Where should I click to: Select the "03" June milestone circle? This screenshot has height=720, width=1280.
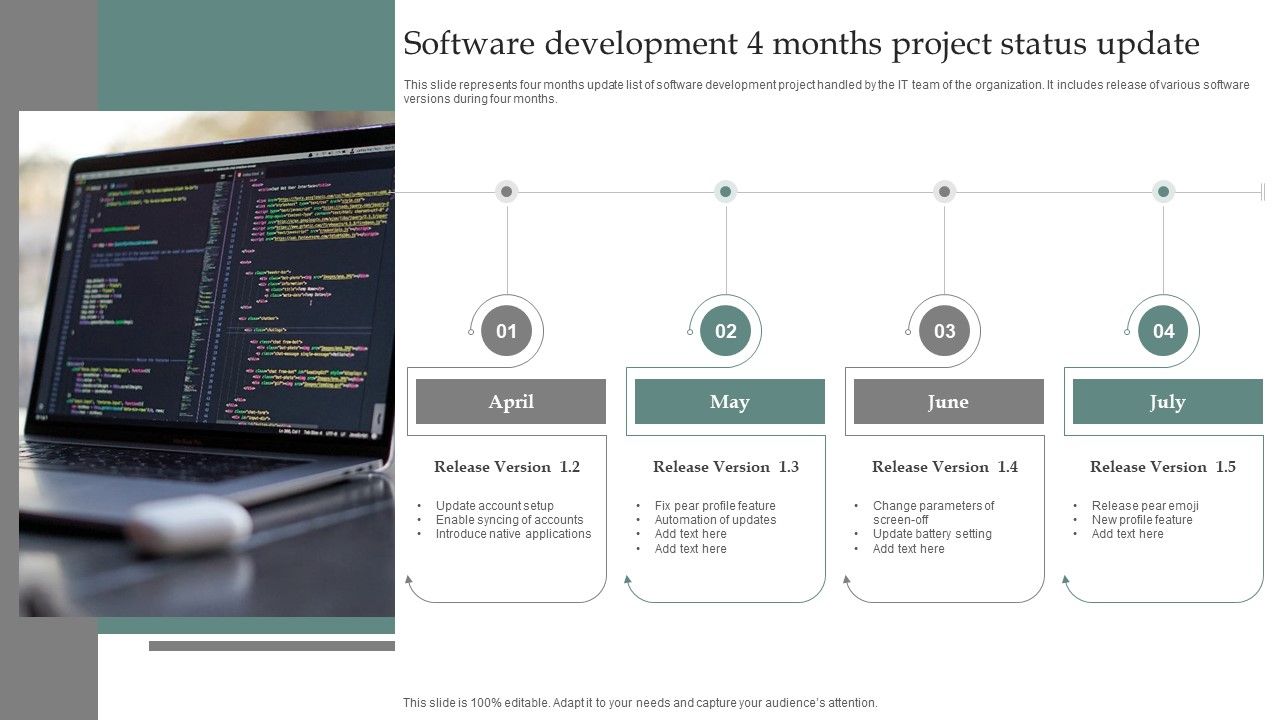click(x=944, y=330)
